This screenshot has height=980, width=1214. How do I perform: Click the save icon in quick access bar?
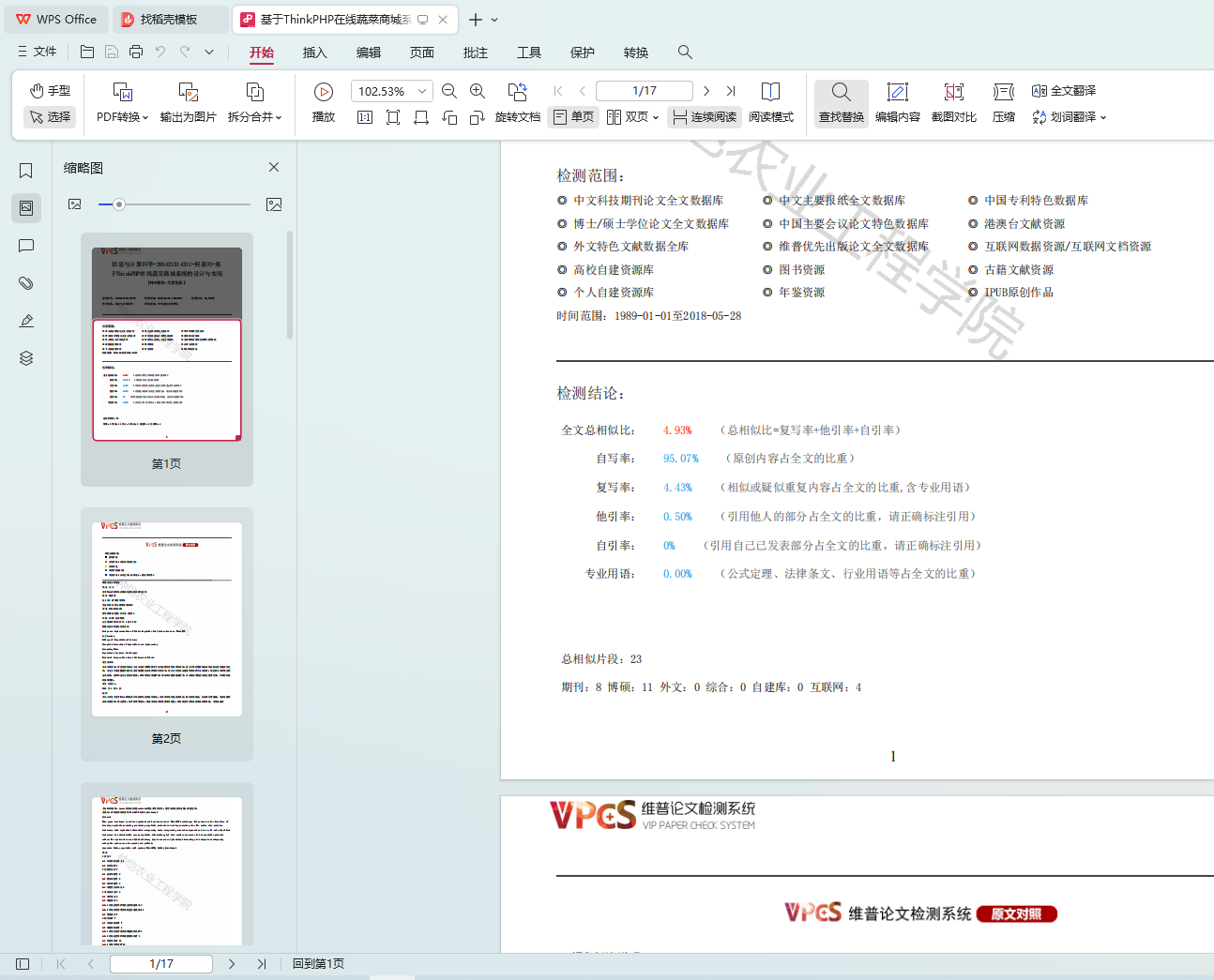[x=112, y=52]
